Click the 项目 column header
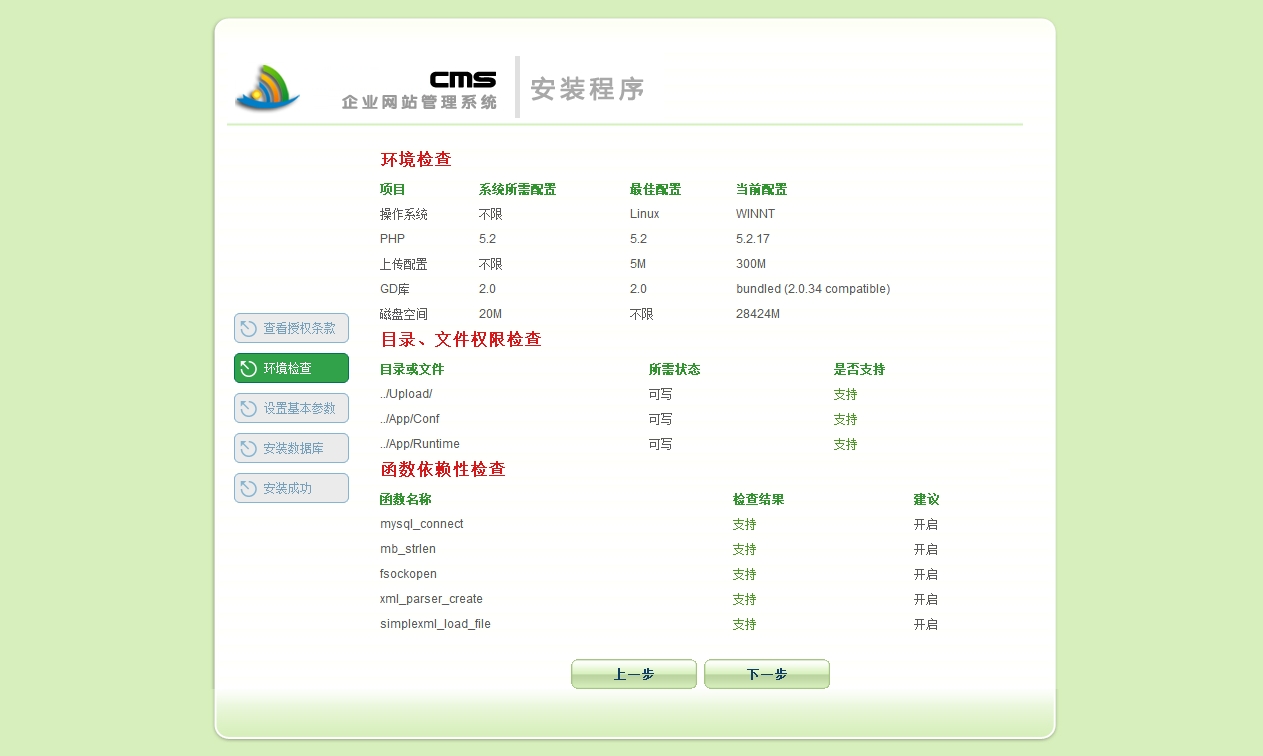 [393, 189]
